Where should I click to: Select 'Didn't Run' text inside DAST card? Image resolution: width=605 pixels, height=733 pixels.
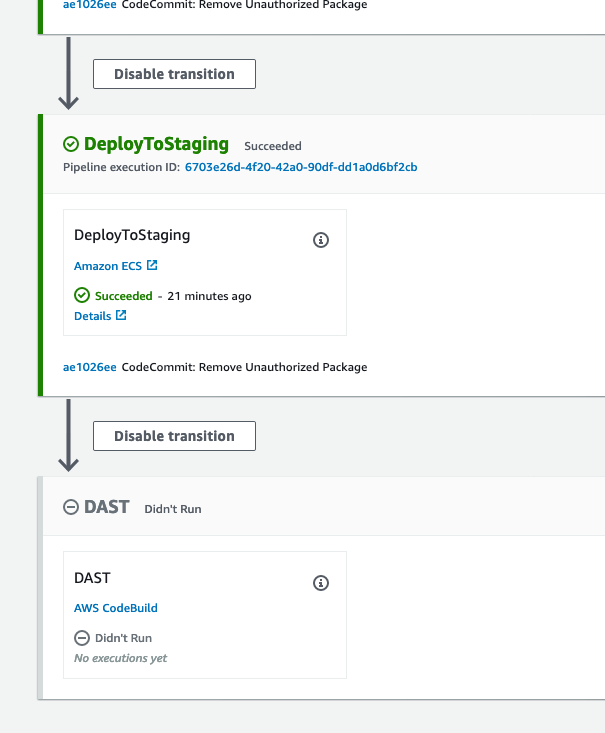click(123, 638)
